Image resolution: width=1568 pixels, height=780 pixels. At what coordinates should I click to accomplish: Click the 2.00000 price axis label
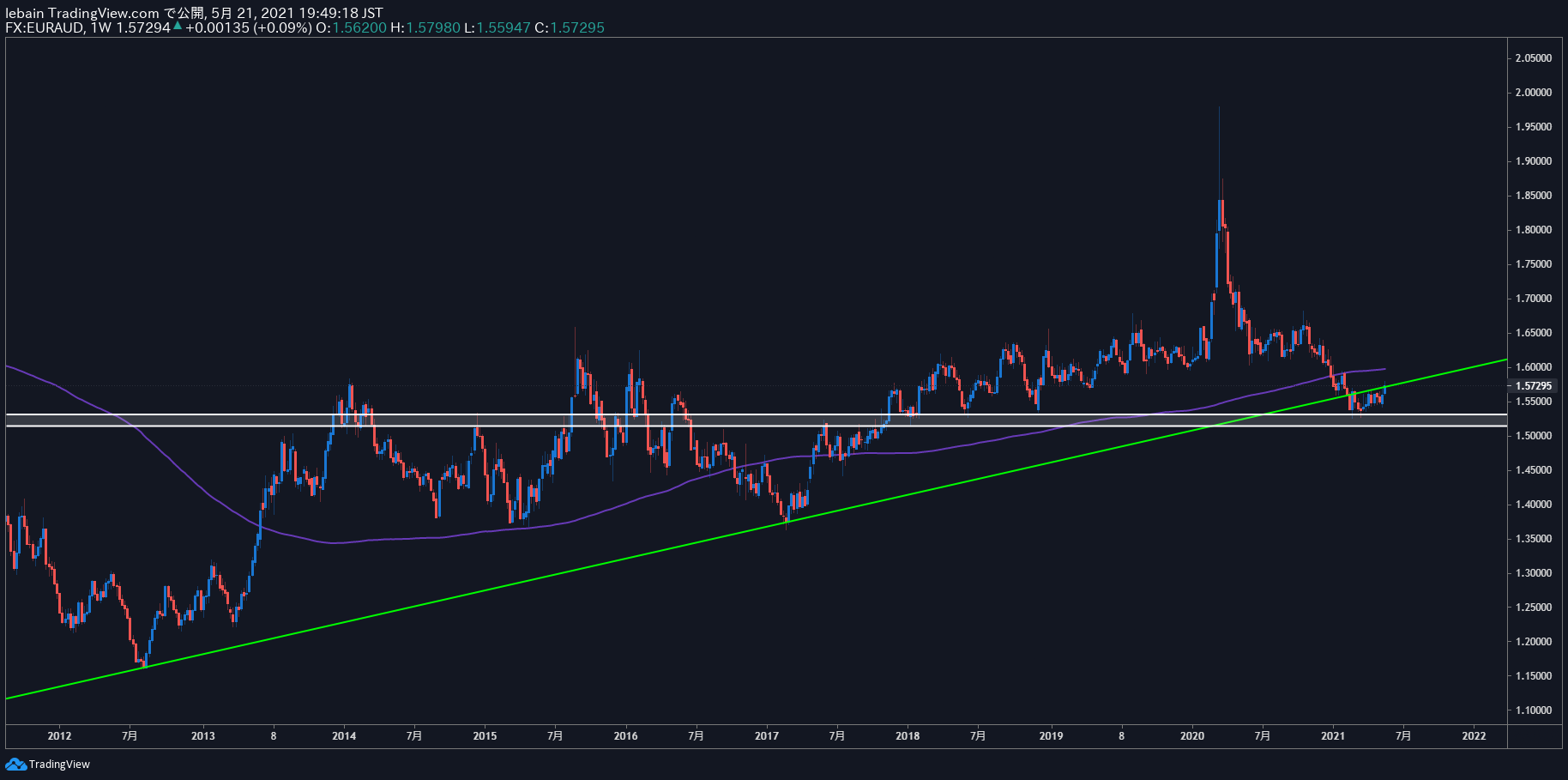coord(1533,93)
